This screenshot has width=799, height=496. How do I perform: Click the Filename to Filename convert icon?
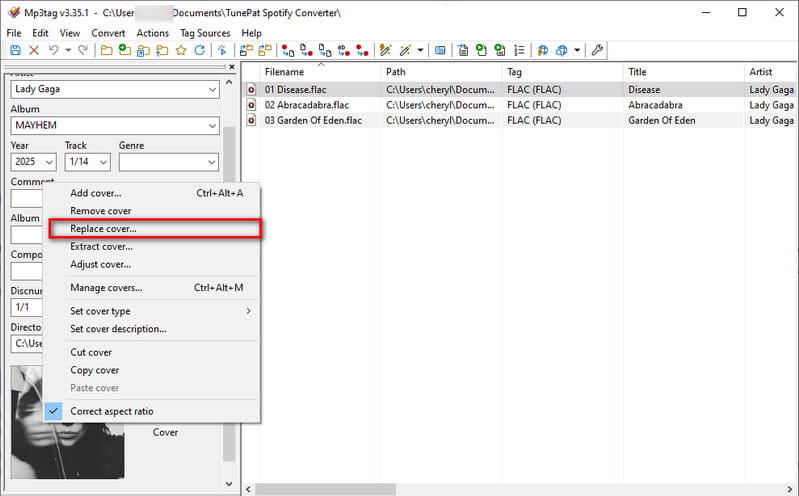point(325,50)
